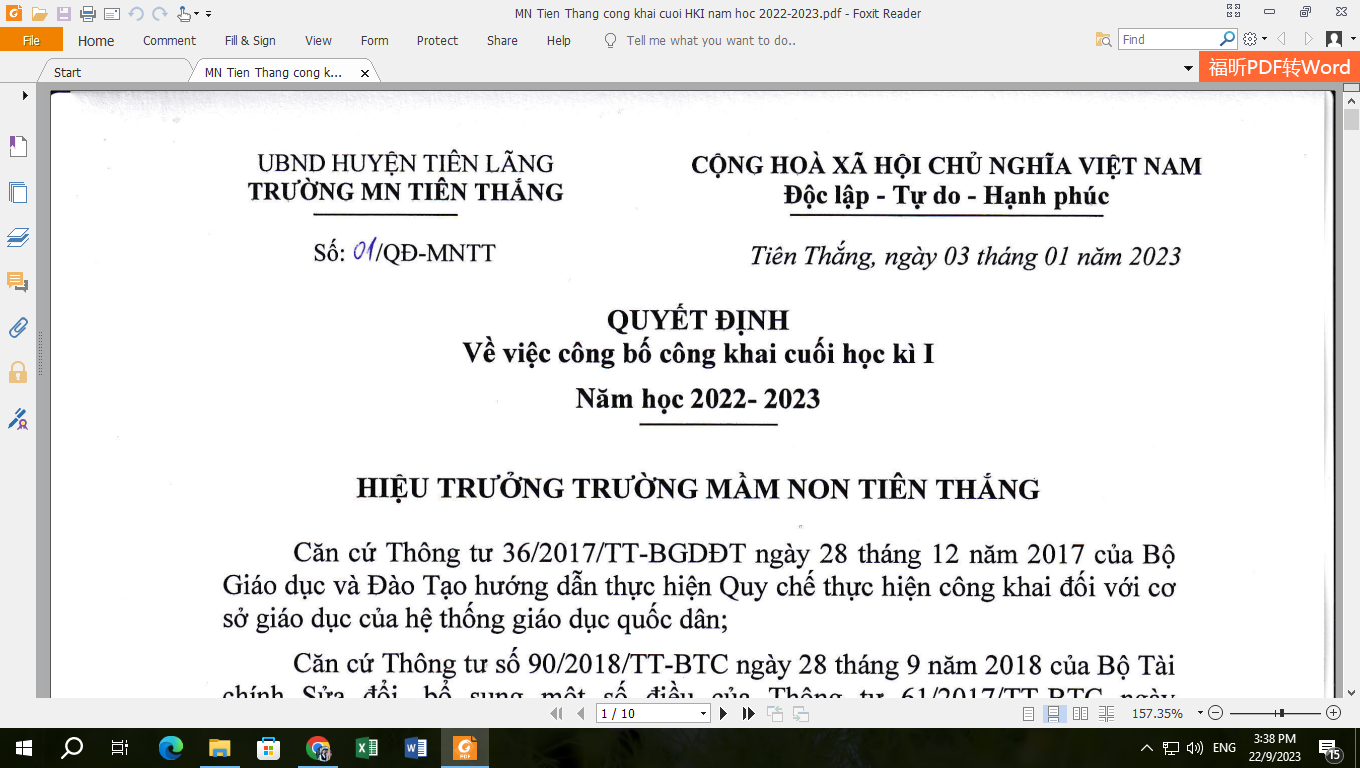1360x768 pixels.
Task: Open the Security lock panel in sidebar
Action: click(18, 373)
